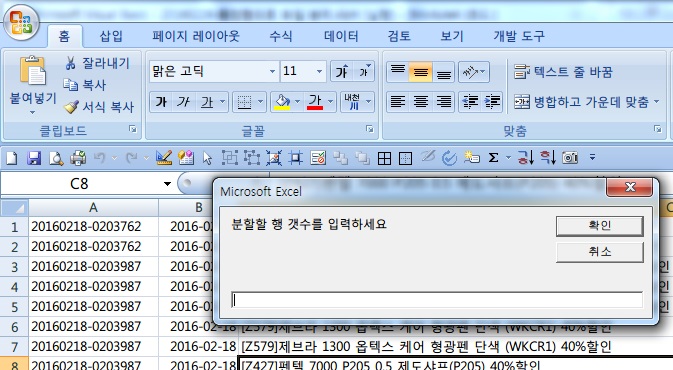This screenshot has height=370, width=673.
Task: Open the 보기 (View) tab
Action: tap(452, 36)
